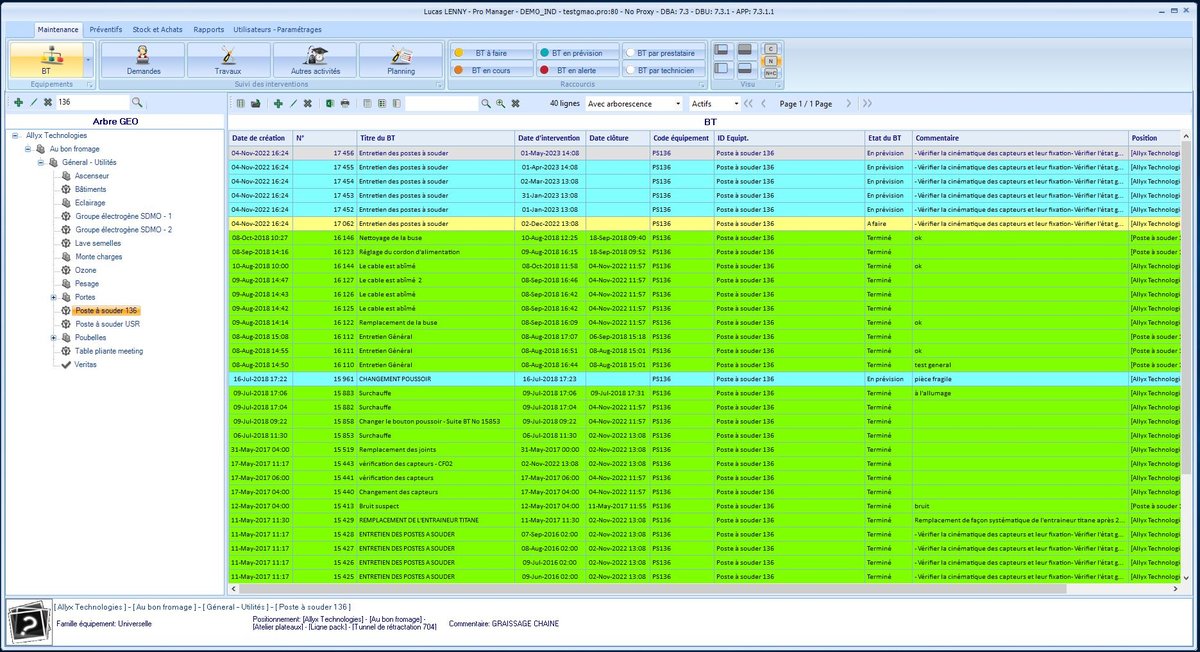Click the tree search magnifier icon
The height and width of the screenshot is (652, 1200).
click(x=137, y=102)
